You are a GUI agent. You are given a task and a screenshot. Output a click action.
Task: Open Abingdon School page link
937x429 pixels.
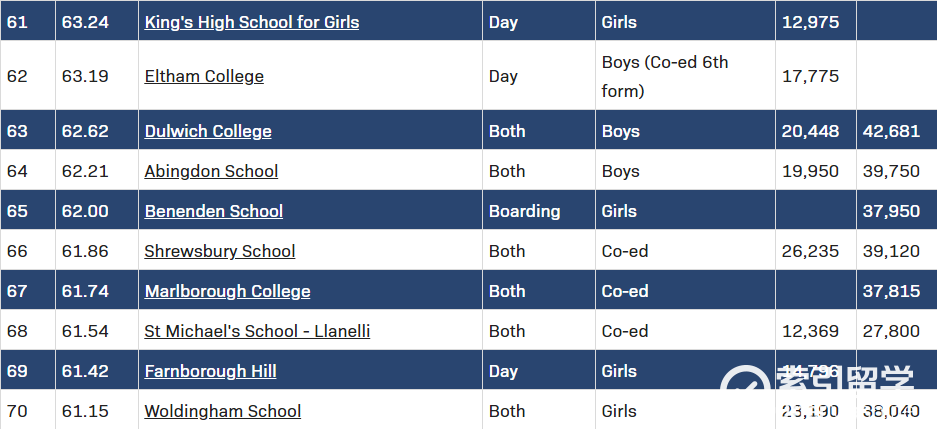211,171
